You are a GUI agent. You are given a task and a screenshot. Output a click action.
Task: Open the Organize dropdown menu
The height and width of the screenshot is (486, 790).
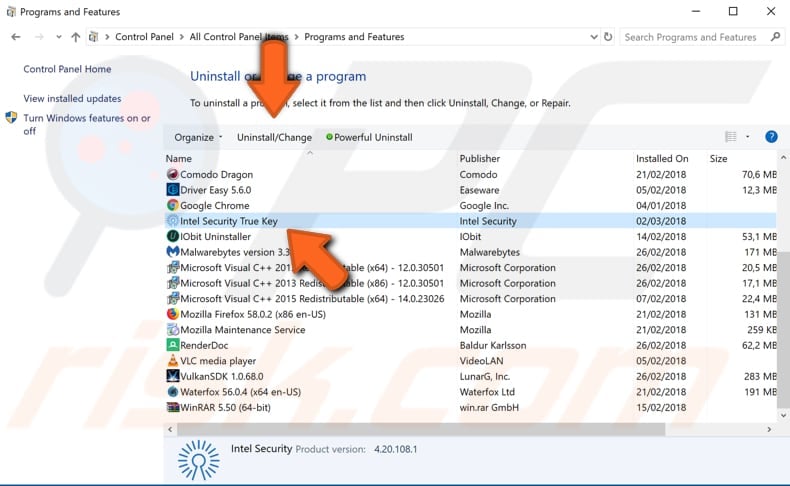click(198, 137)
